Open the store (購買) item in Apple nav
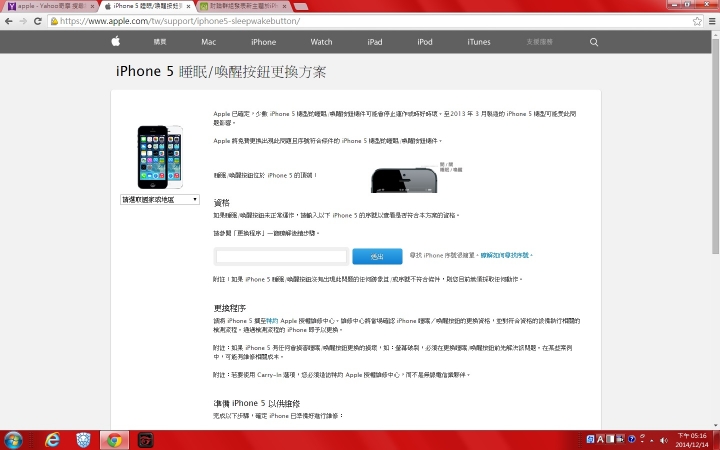 160,42
